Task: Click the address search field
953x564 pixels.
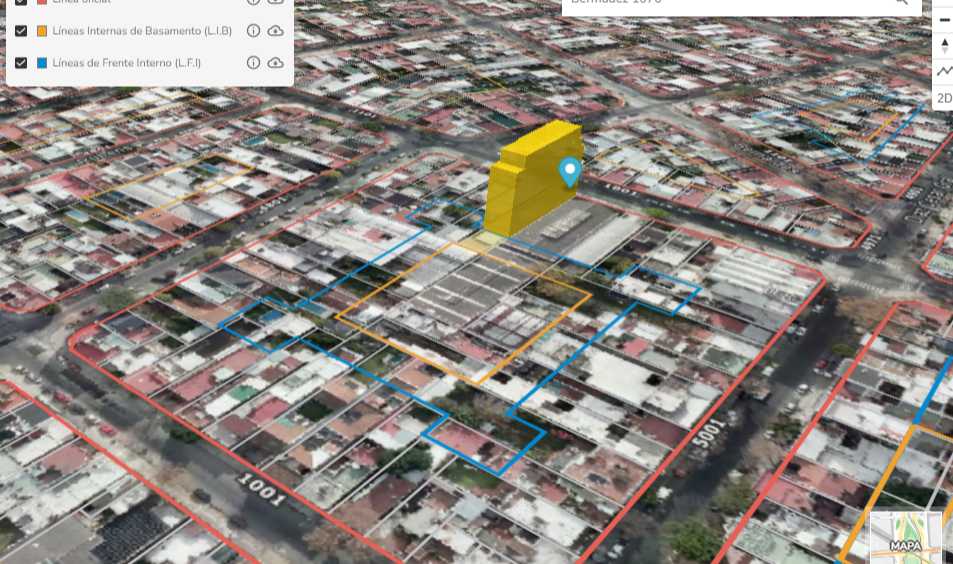Action: [741, 5]
